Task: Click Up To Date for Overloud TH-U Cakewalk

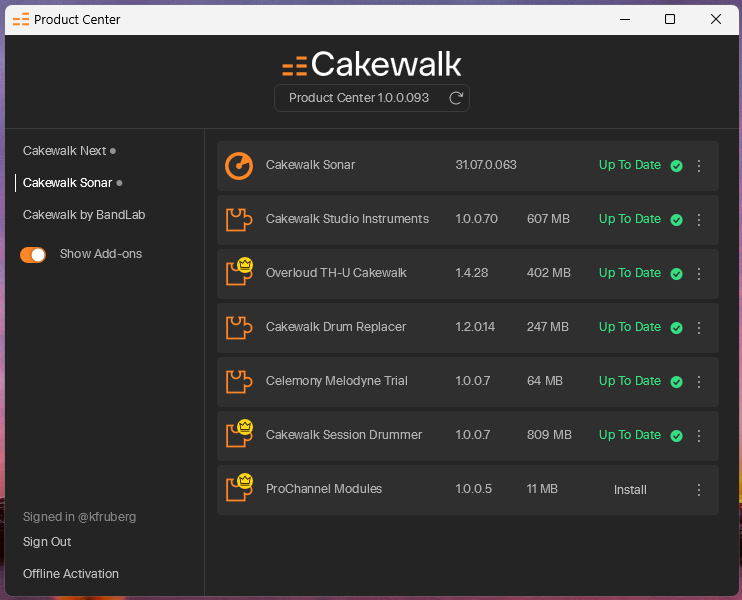Action: coord(629,273)
